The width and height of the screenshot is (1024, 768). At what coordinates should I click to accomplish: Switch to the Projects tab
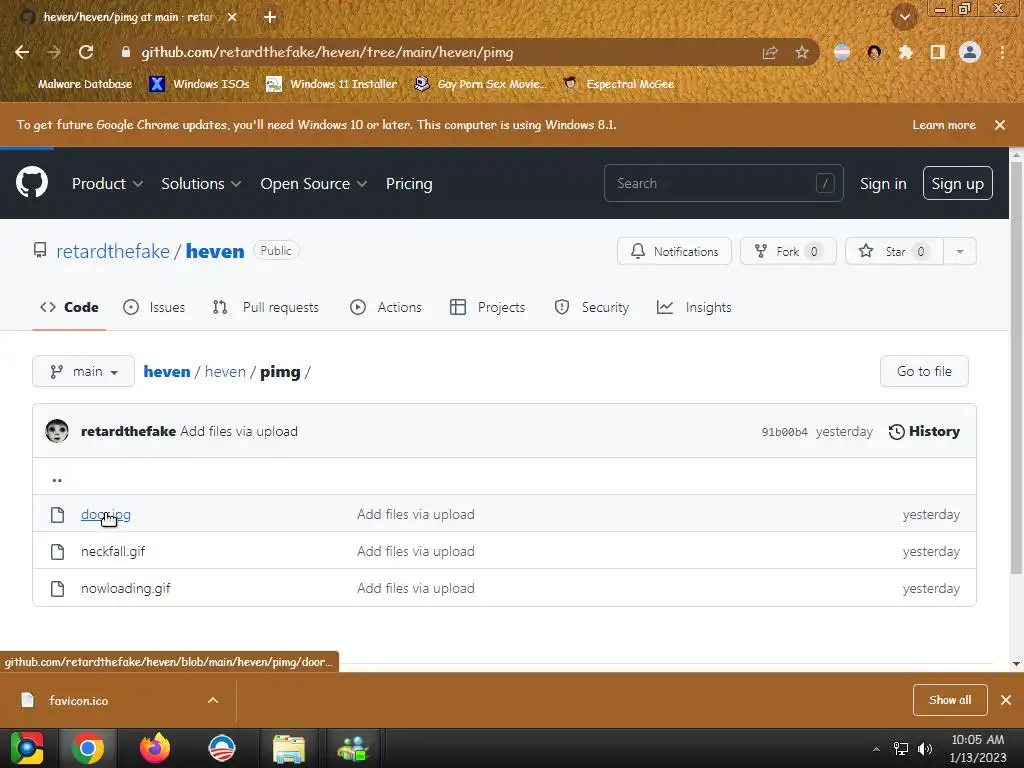click(488, 307)
